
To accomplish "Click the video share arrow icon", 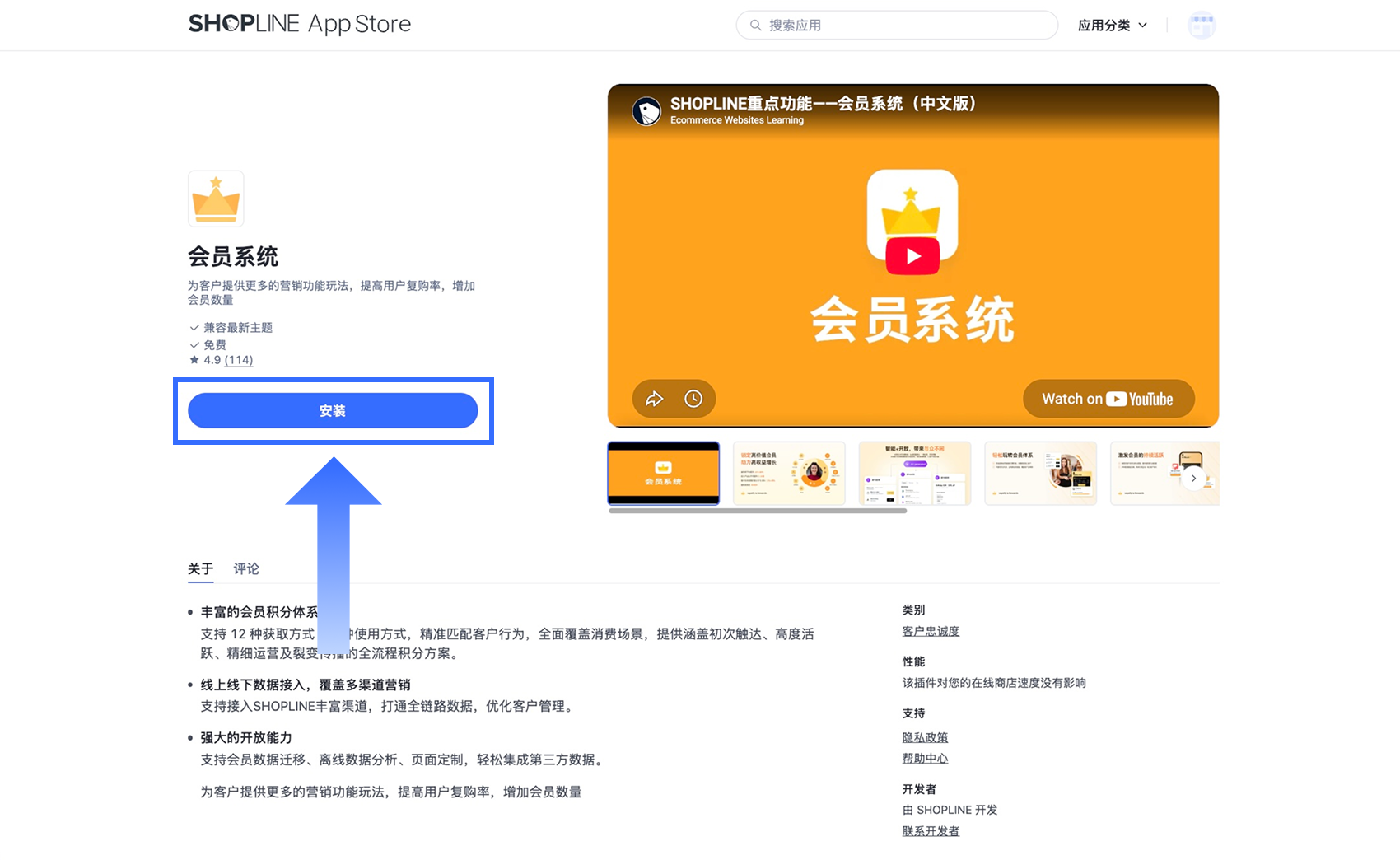I will point(654,399).
